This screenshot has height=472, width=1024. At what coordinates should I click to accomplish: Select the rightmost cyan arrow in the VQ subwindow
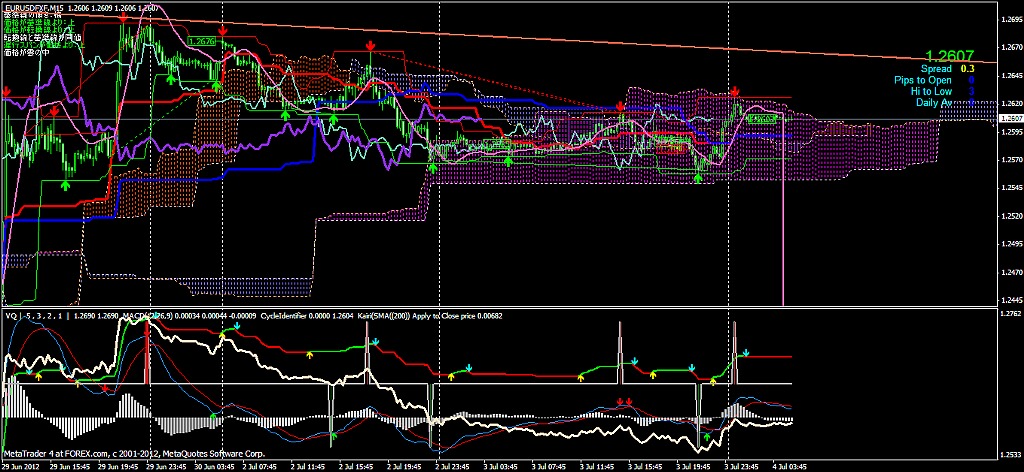746,352
